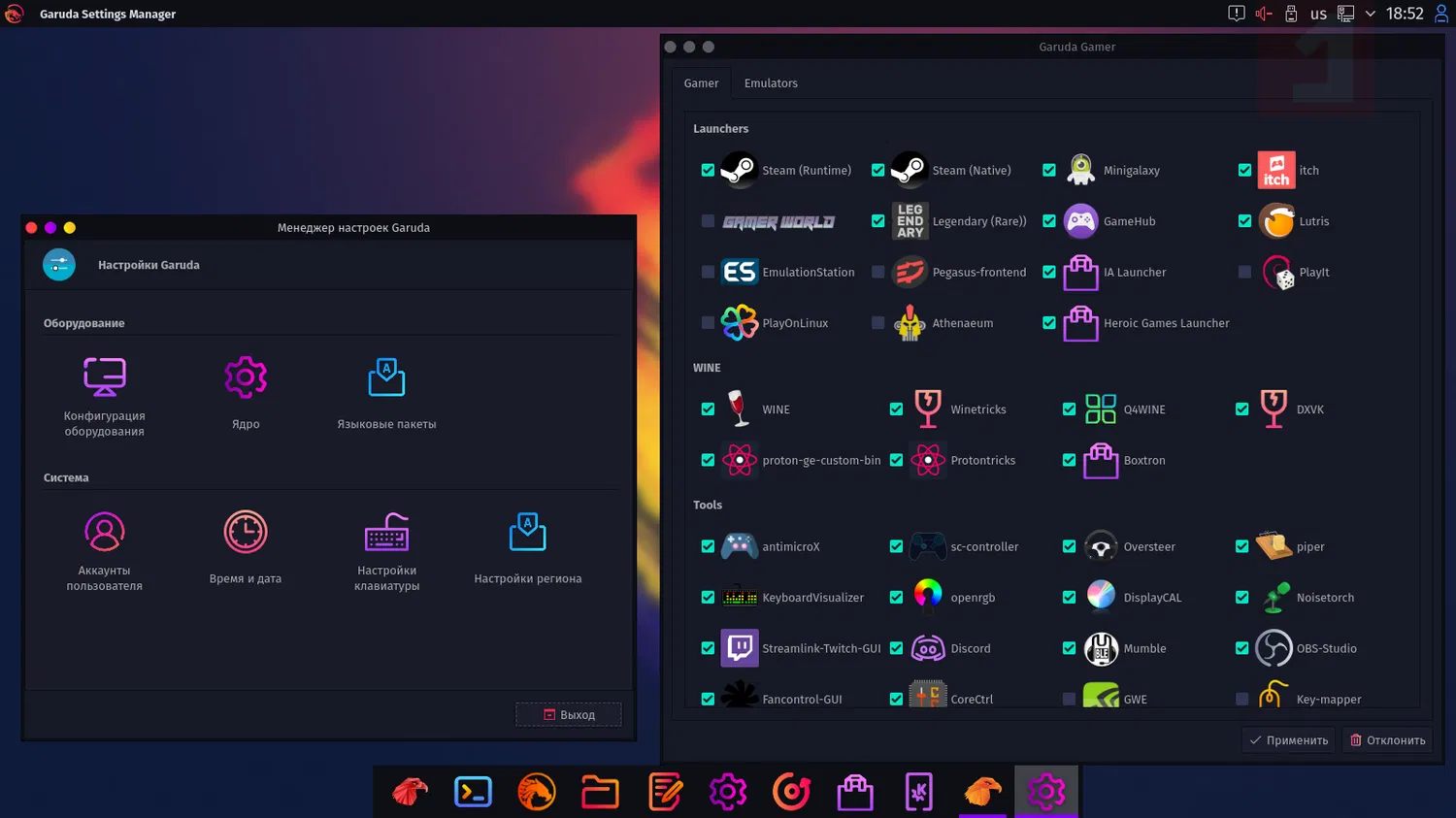1456x818 pixels.
Task: Click the Выход exit button
Action: click(x=569, y=715)
